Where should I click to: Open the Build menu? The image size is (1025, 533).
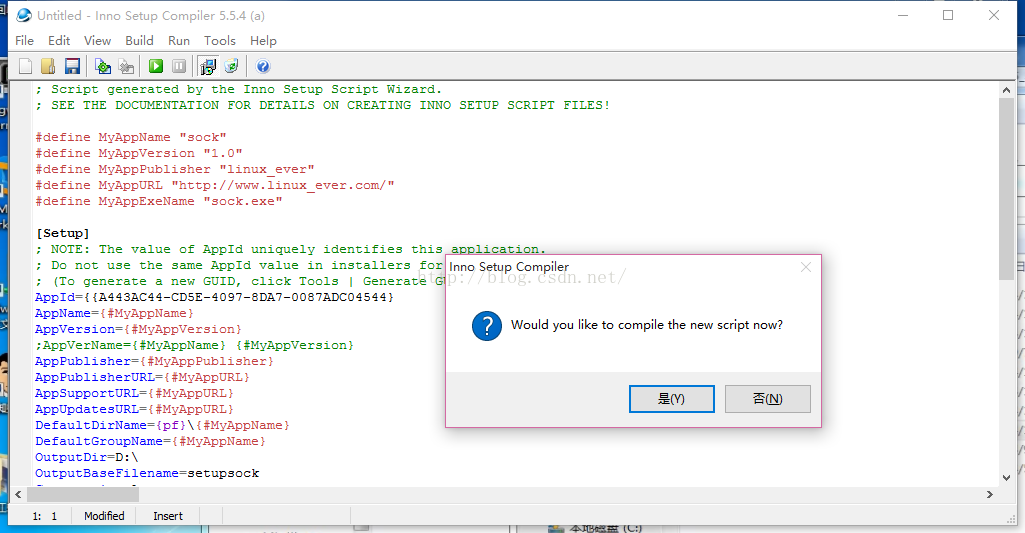tap(139, 41)
